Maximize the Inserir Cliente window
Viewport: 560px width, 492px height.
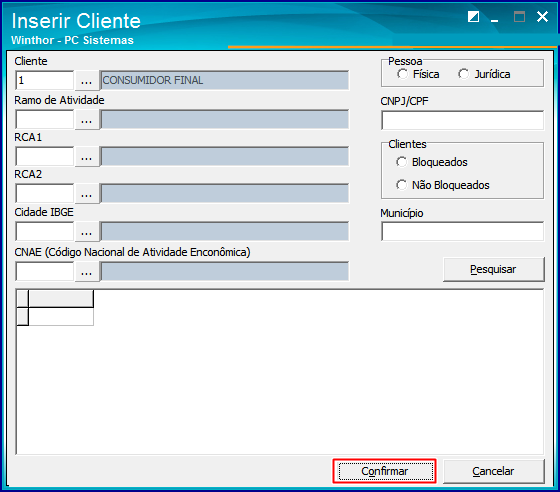tap(519, 16)
